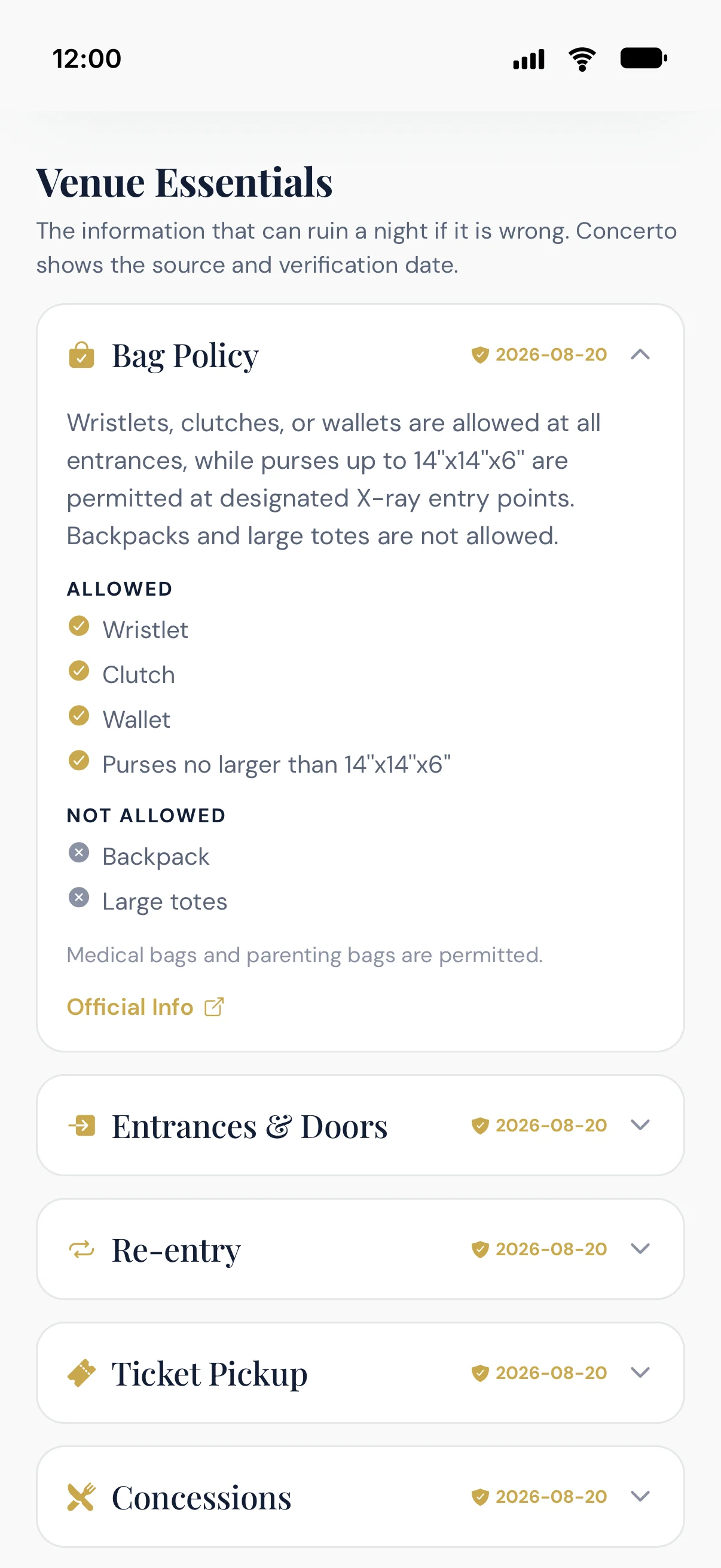Click the external link icon beside Official Info
This screenshot has width=721, height=1568.
click(x=214, y=1007)
